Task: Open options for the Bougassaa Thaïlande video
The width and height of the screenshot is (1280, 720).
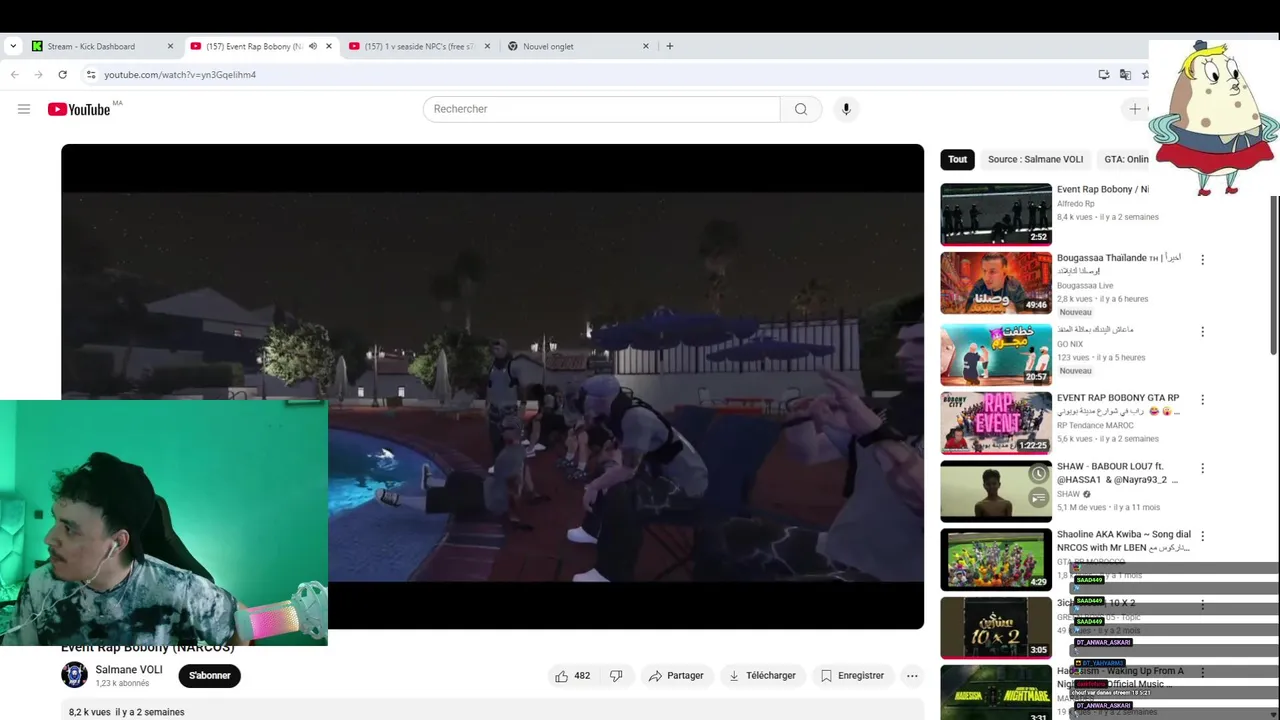Action: click(1203, 259)
